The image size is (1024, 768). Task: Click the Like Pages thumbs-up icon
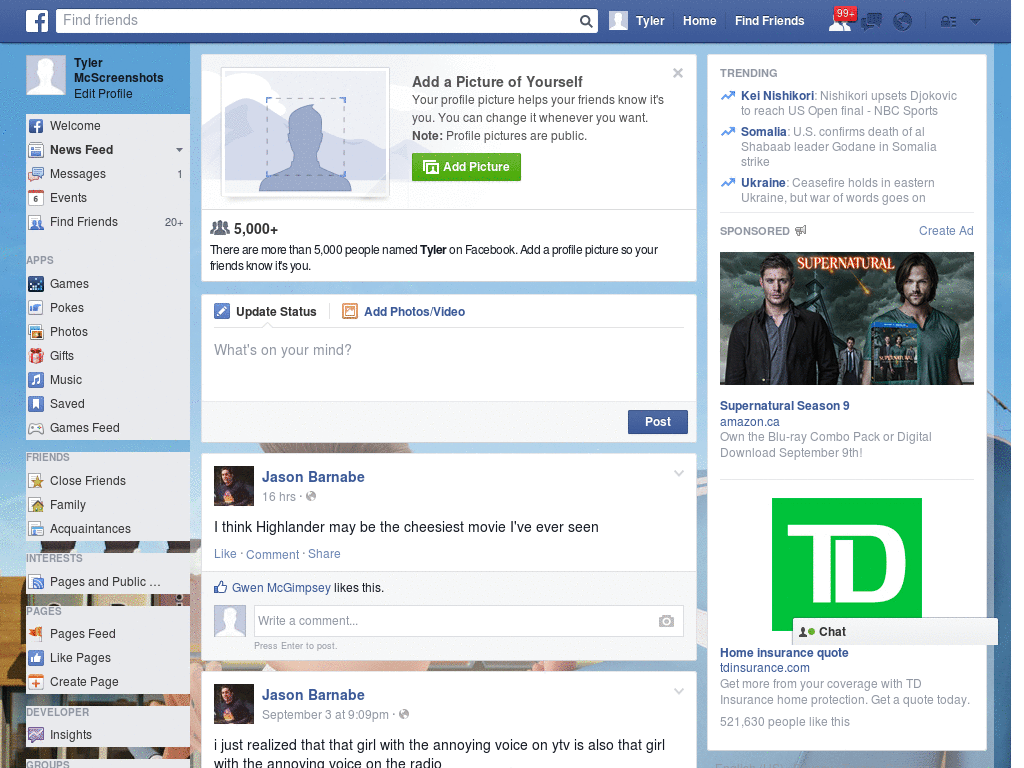point(36,658)
